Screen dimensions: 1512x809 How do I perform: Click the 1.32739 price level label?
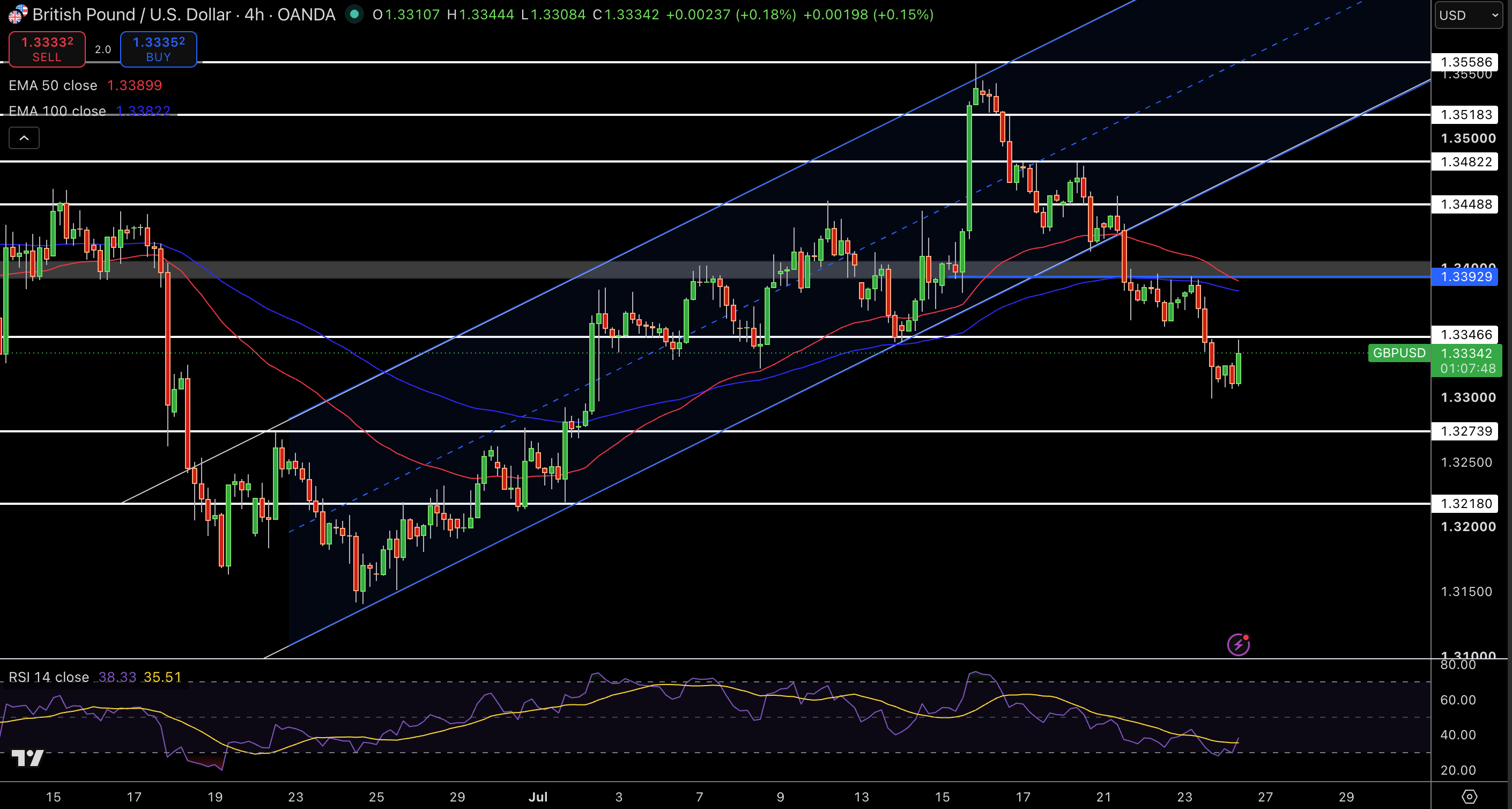click(1466, 431)
